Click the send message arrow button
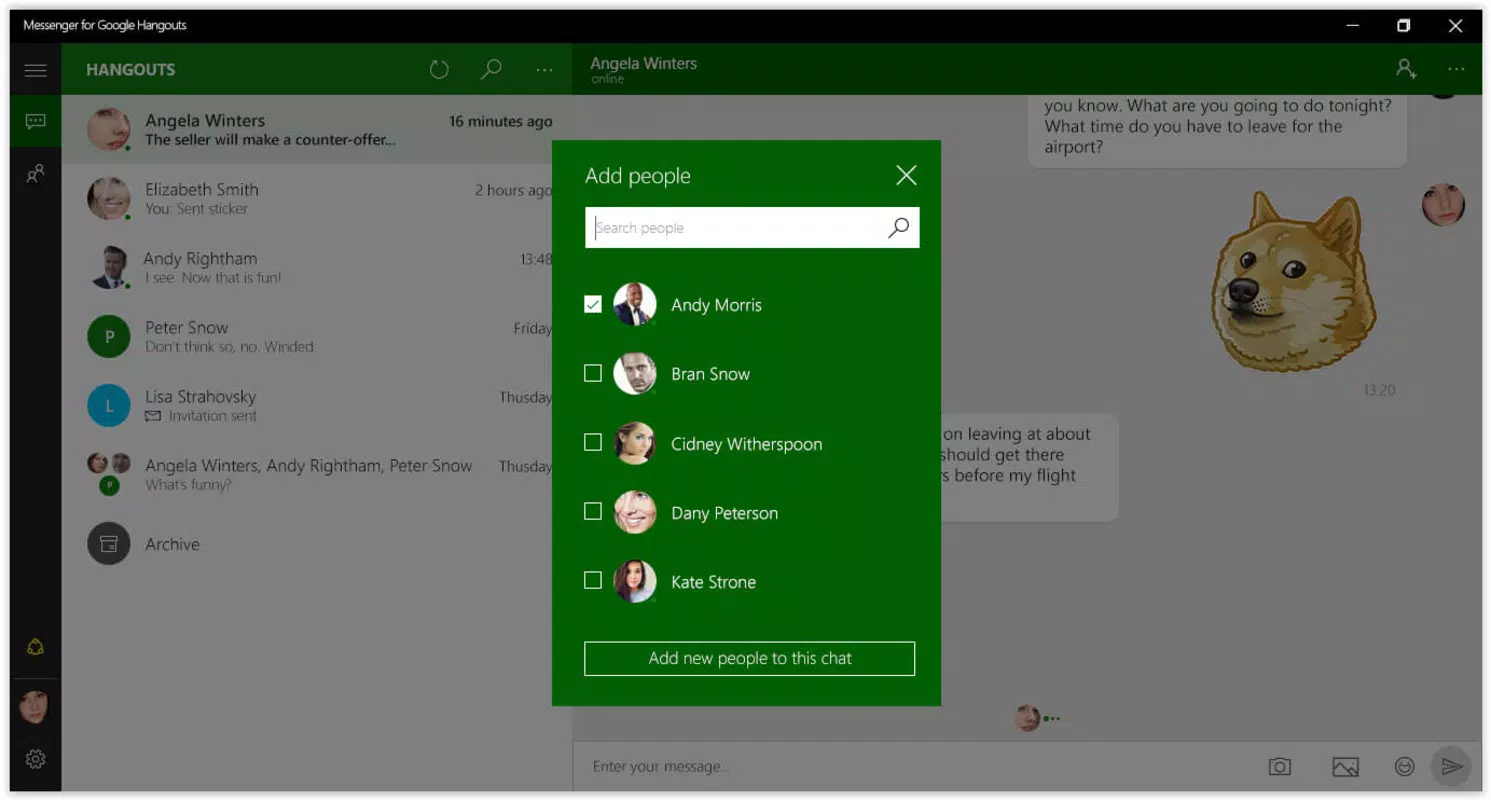 (x=1451, y=767)
